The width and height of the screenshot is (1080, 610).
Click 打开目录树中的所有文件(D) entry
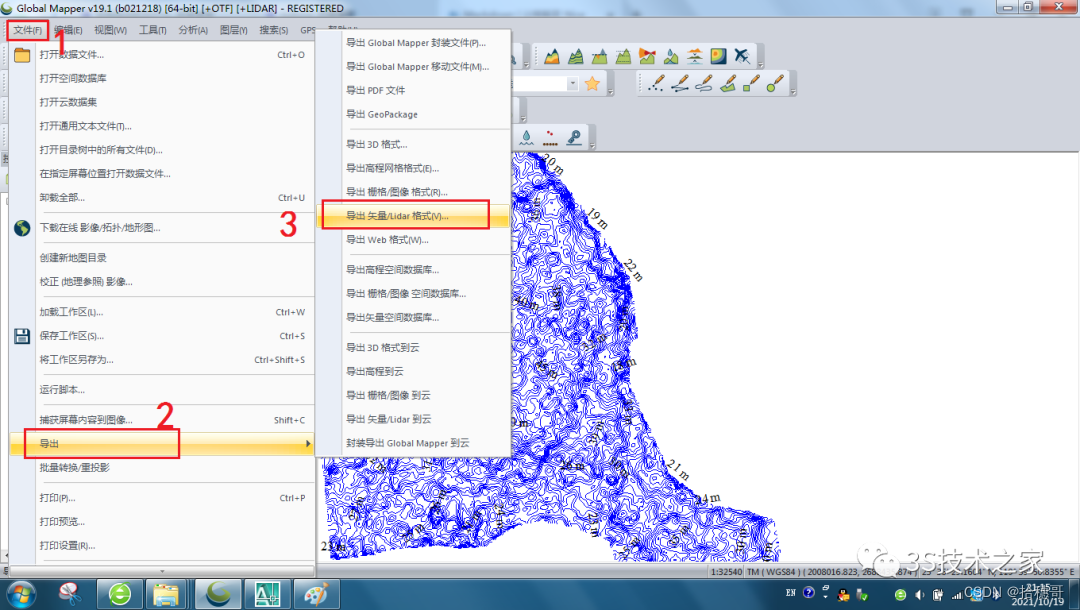(x=162, y=150)
